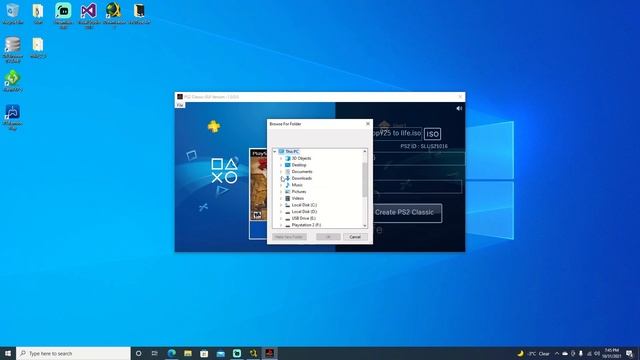This screenshot has height=360, width=640.
Task: Show hidden system tray icons
Action: click(557, 353)
